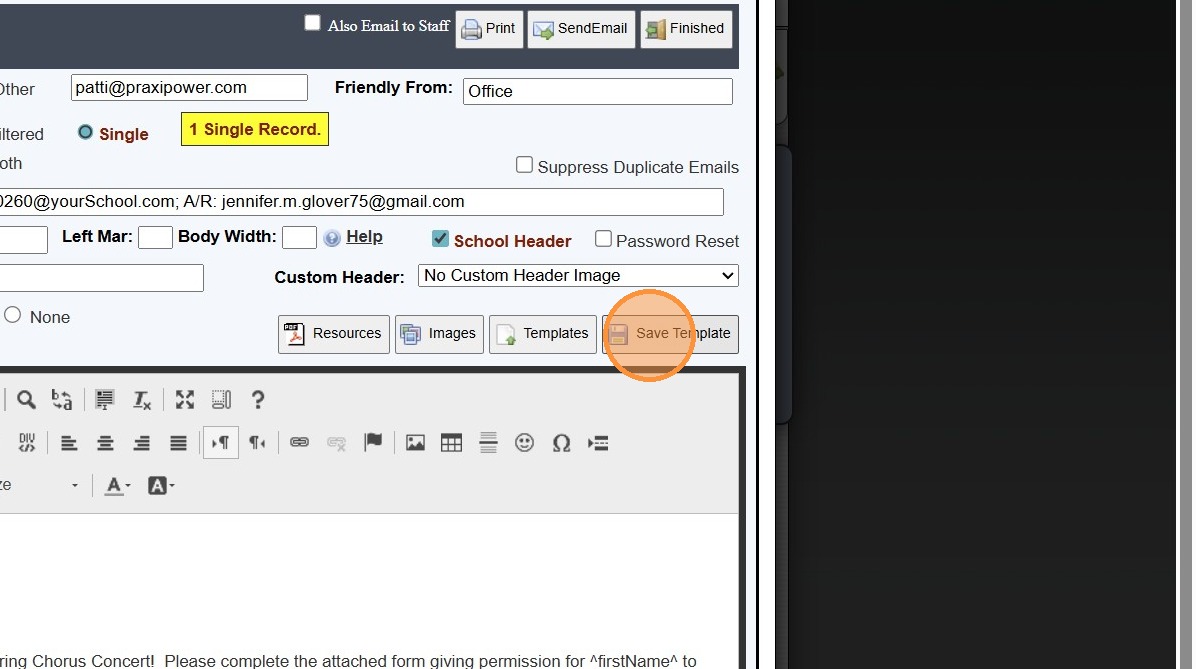Insert an image into the editor
The image size is (1196, 669).
415,442
